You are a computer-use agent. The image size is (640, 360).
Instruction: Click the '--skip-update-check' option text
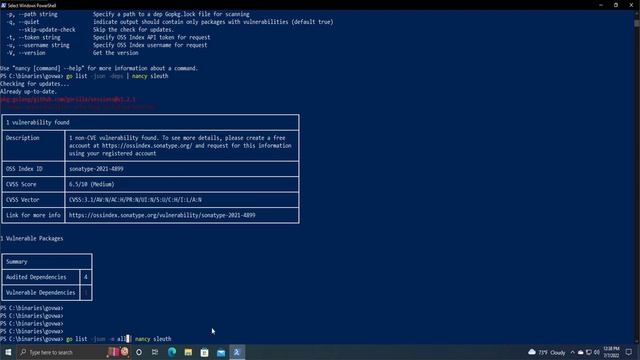[47, 29]
